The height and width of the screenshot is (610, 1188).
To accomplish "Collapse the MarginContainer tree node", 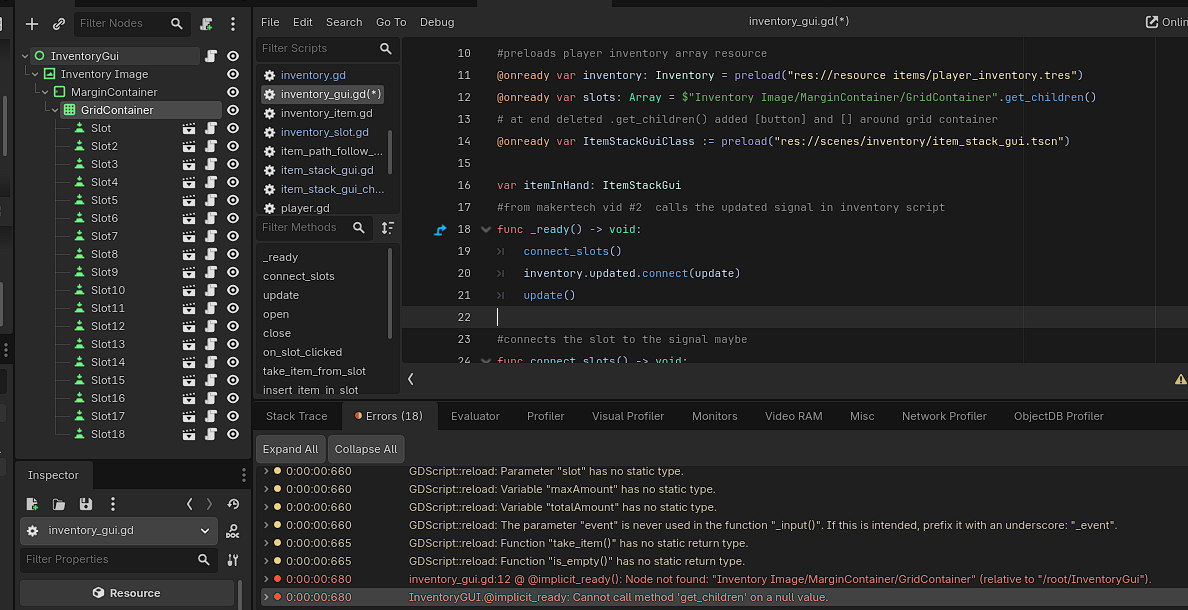I will [x=46, y=92].
